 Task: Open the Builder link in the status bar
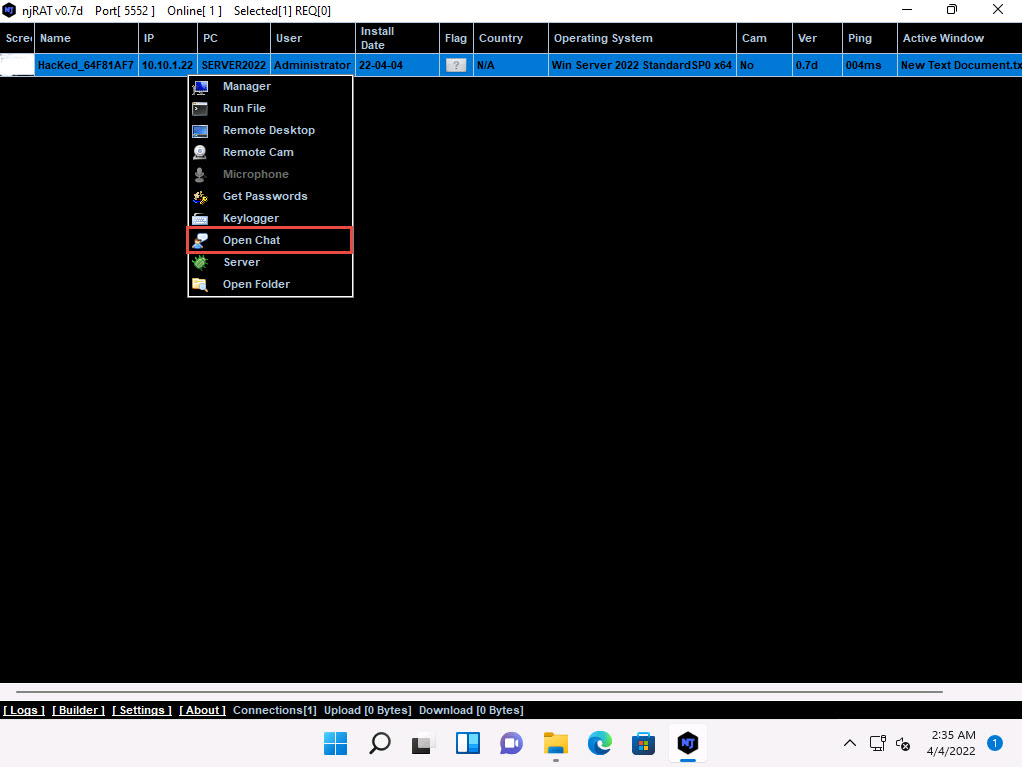tap(78, 710)
